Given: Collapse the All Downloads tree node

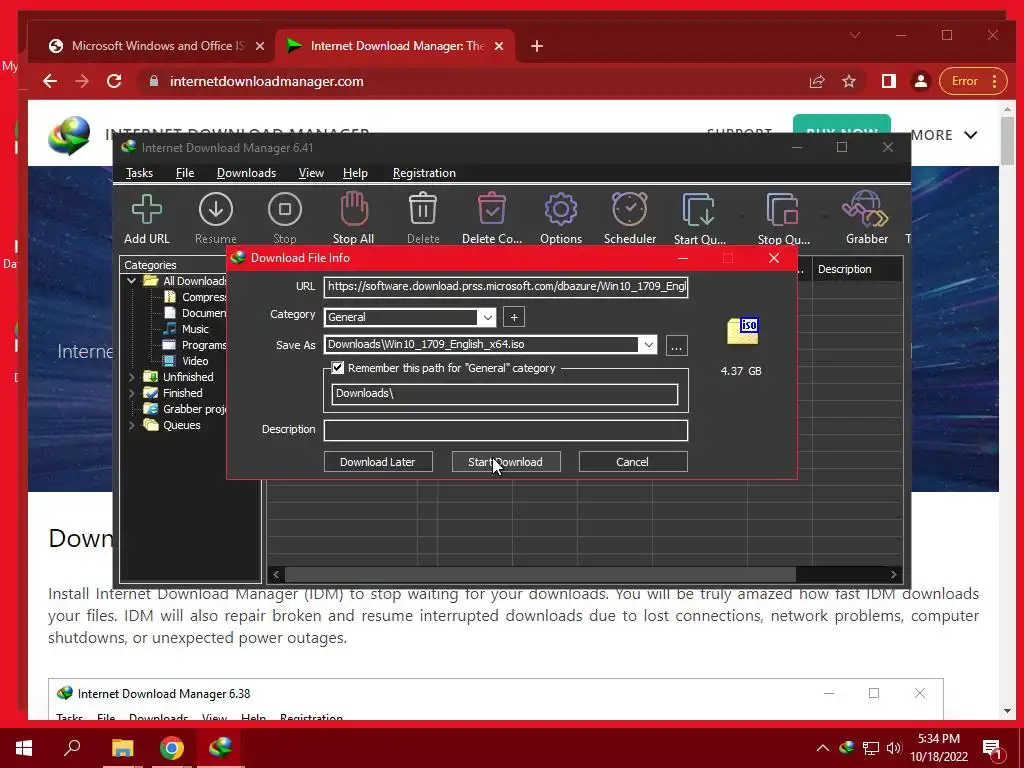Looking at the screenshot, I should point(131,281).
